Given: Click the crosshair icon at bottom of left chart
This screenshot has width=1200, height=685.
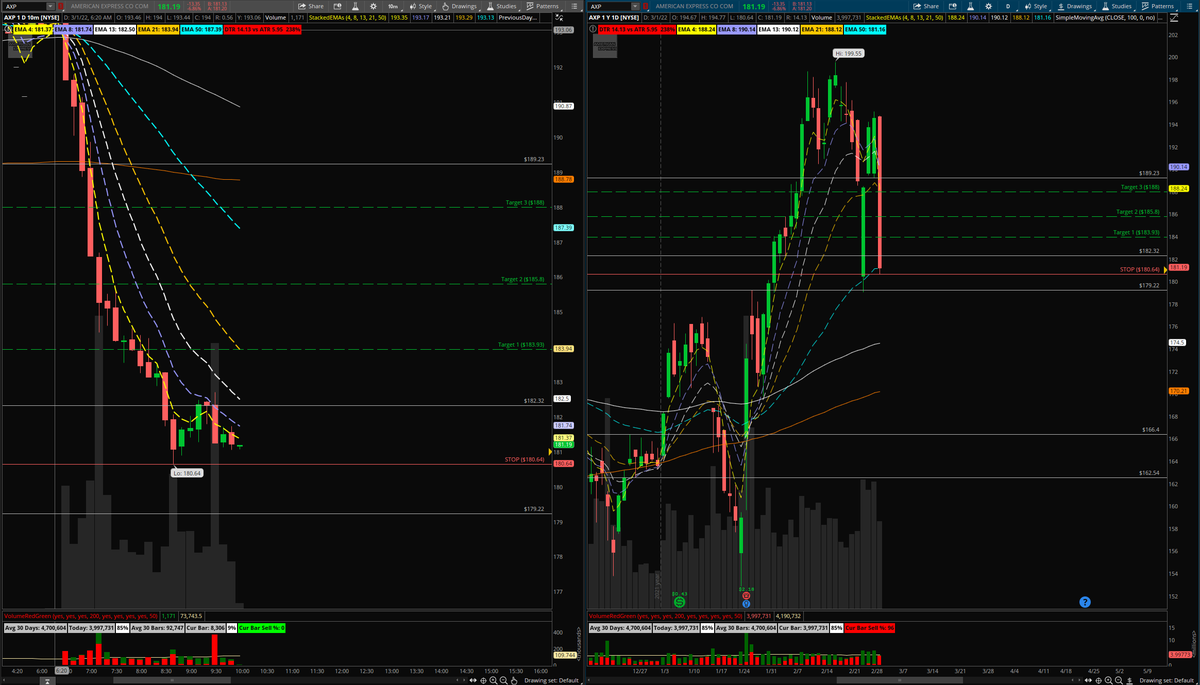Looking at the screenshot, I should click(483, 681).
